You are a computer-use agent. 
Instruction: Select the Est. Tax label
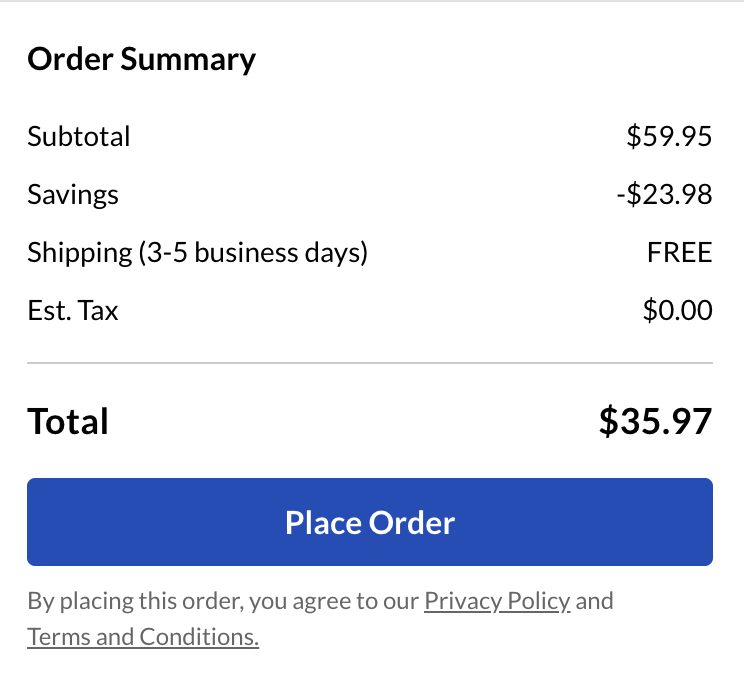(73, 311)
